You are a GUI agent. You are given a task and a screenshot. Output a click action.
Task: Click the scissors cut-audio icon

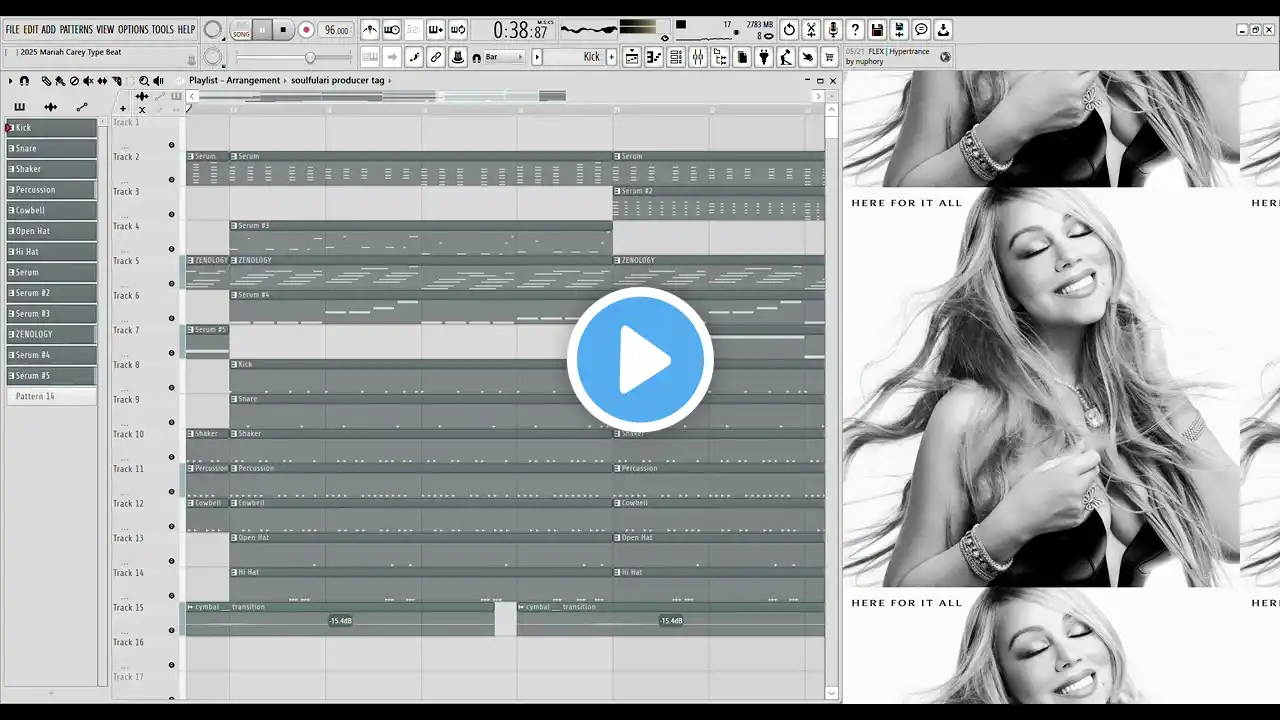(x=811, y=30)
